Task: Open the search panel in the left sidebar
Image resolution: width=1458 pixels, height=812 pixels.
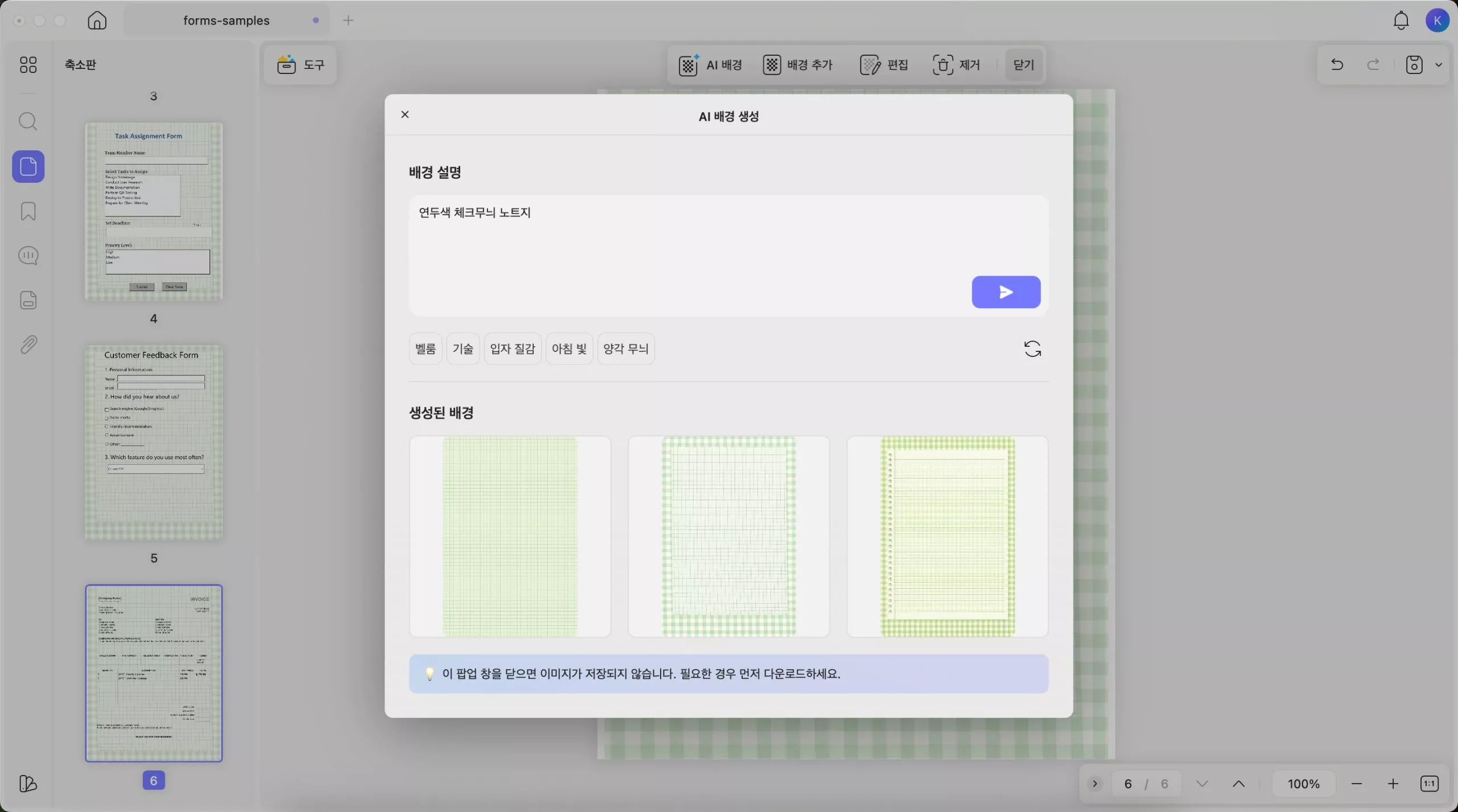Action: pos(28,121)
